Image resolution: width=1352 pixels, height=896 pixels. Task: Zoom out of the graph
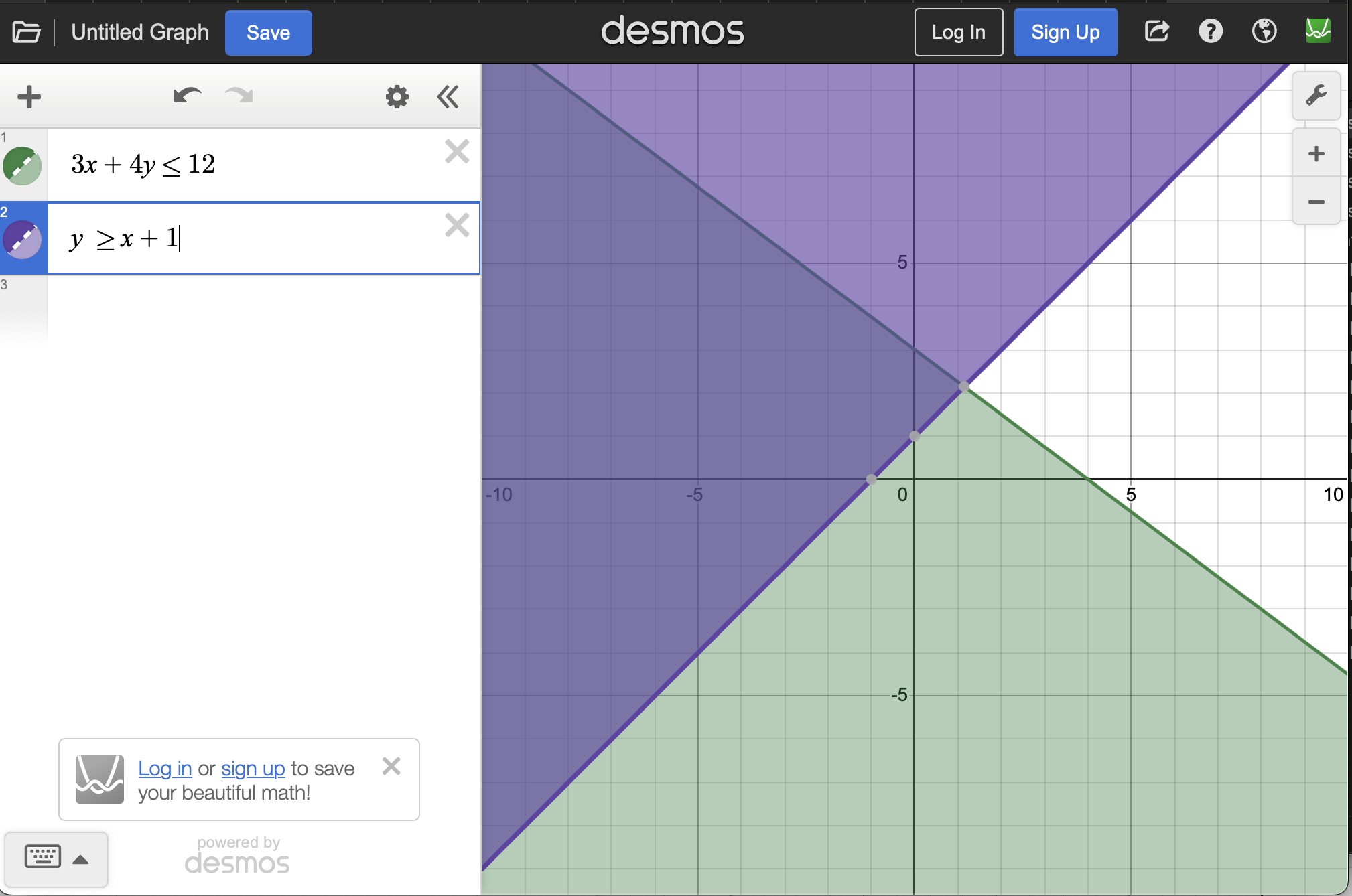click(x=1316, y=202)
